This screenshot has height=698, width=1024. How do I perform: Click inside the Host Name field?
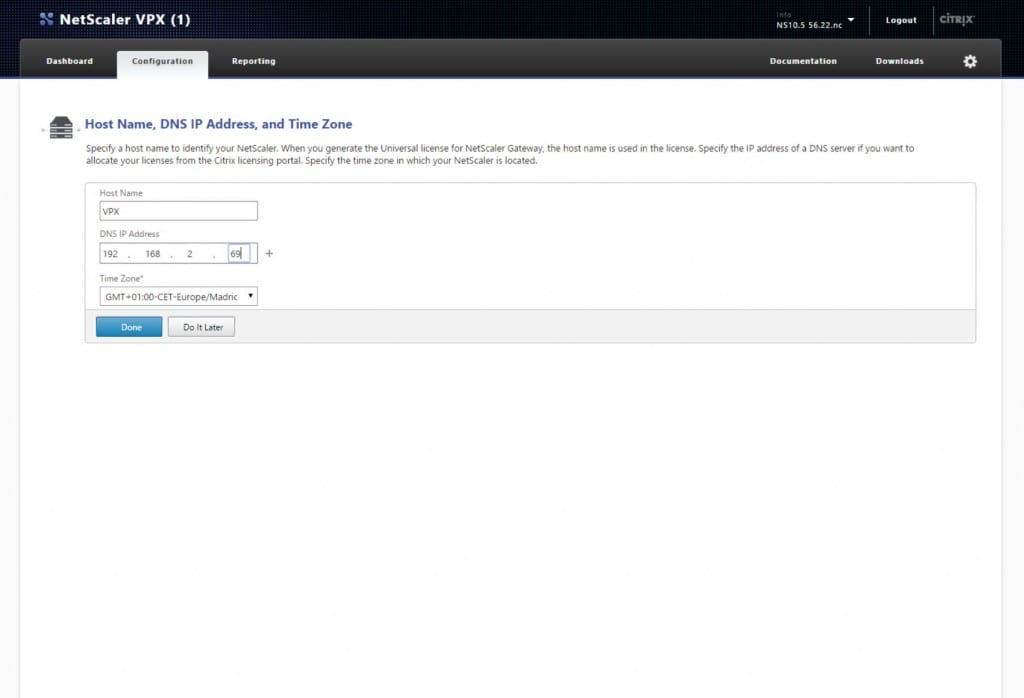point(178,210)
